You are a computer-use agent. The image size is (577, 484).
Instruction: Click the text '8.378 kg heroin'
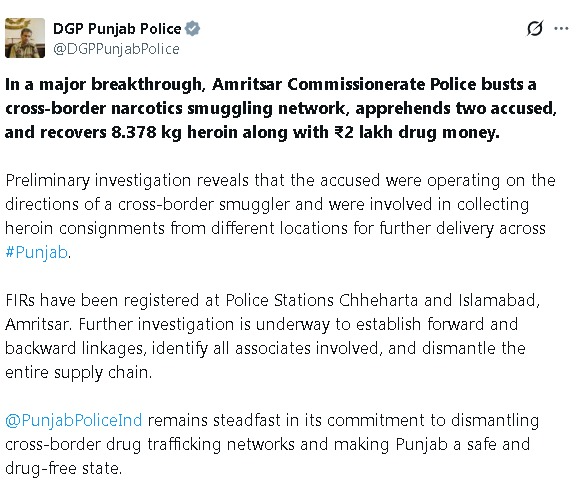pyautogui.click(x=174, y=132)
